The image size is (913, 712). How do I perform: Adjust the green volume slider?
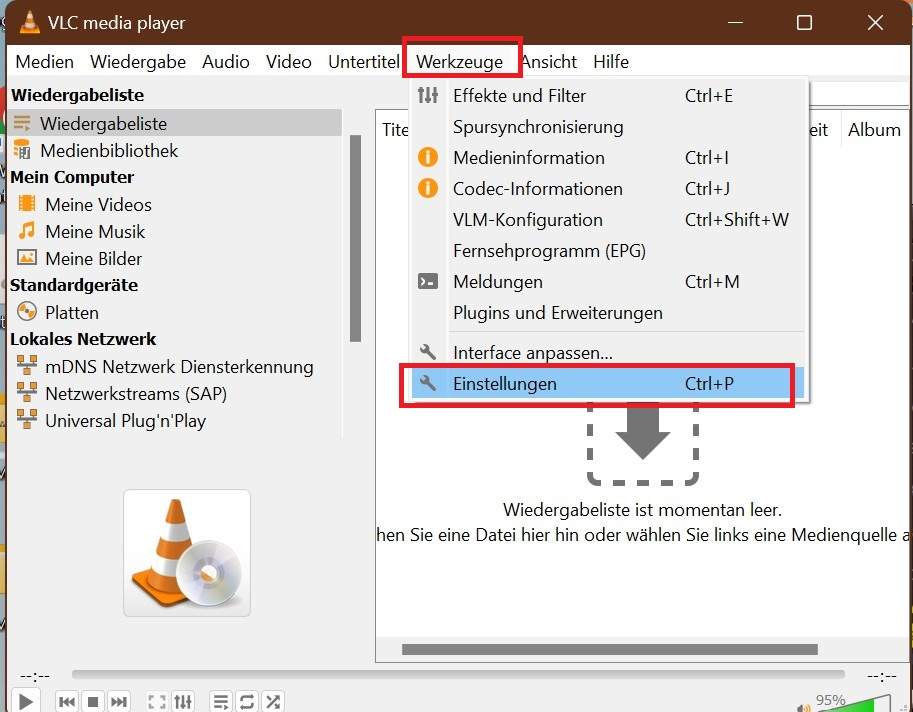(x=854, y=703)
